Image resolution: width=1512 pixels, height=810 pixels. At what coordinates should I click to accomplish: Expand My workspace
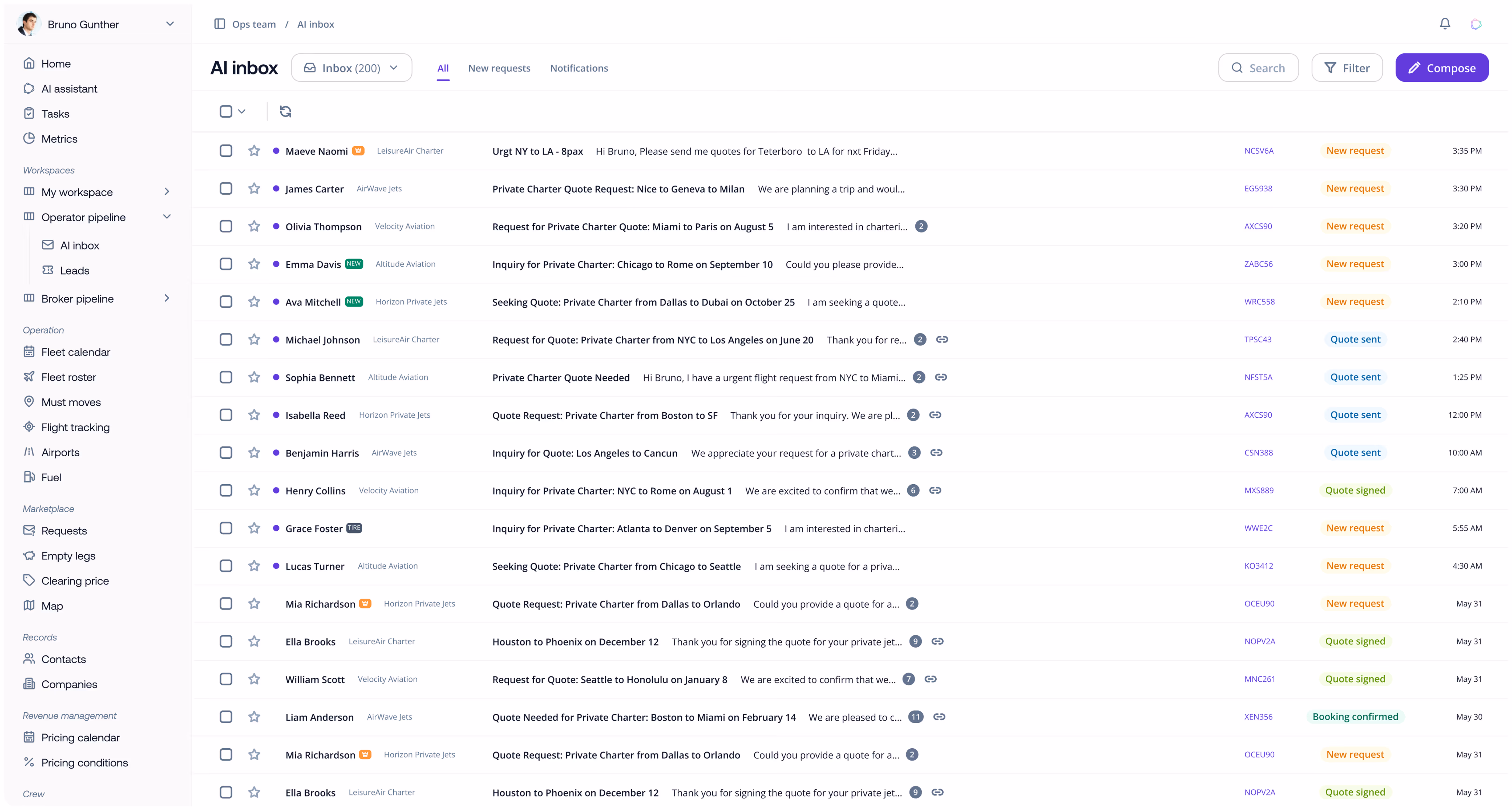(167, 191)
